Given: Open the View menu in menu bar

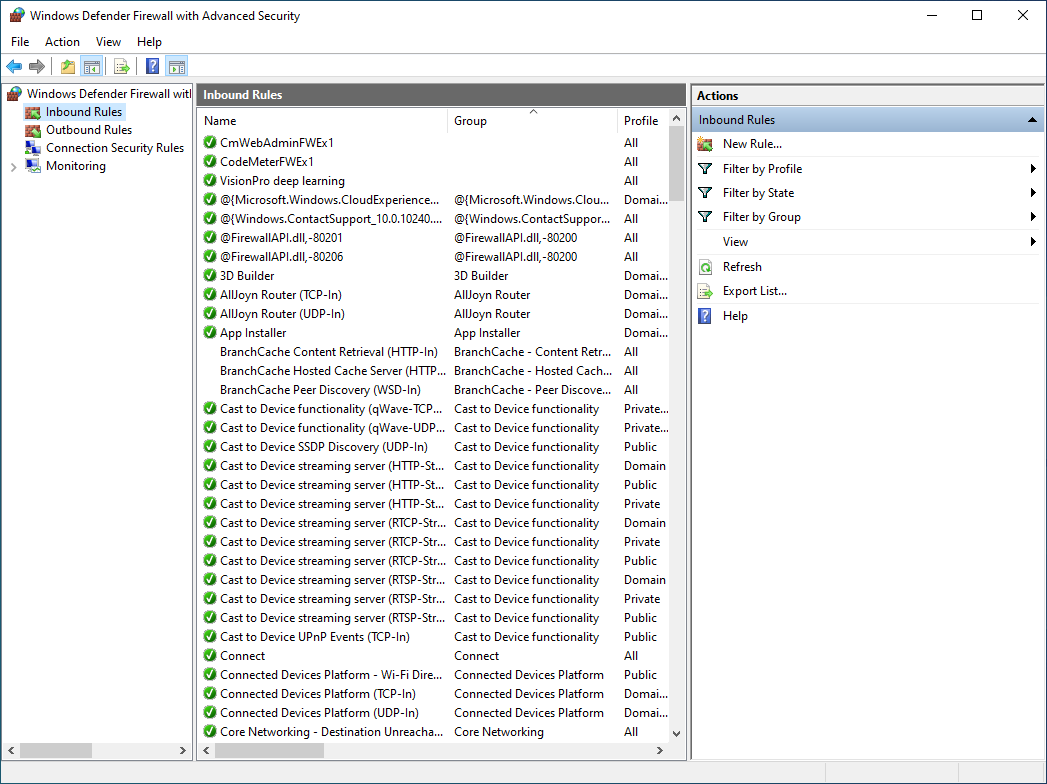Looking at the screenshot, I should click(x=108, y=42).
